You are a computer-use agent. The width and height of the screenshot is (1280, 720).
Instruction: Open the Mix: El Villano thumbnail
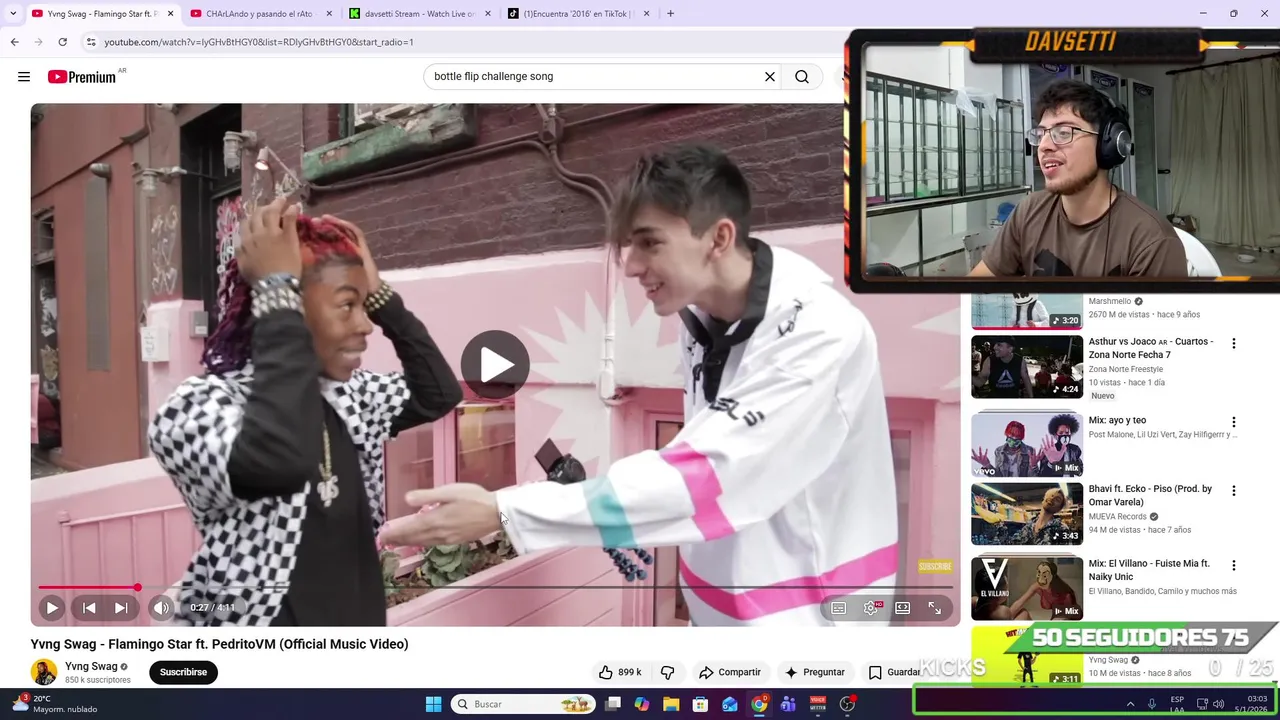click(1027, 588)
